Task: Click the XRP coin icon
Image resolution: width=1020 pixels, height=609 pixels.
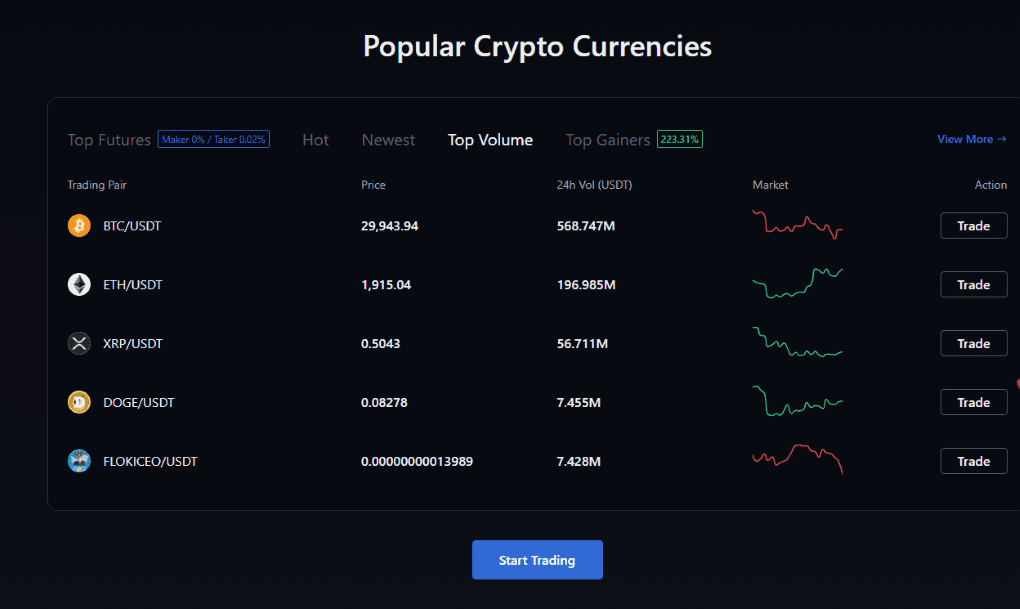Action: pyautogui.click(x=79, y=344)
